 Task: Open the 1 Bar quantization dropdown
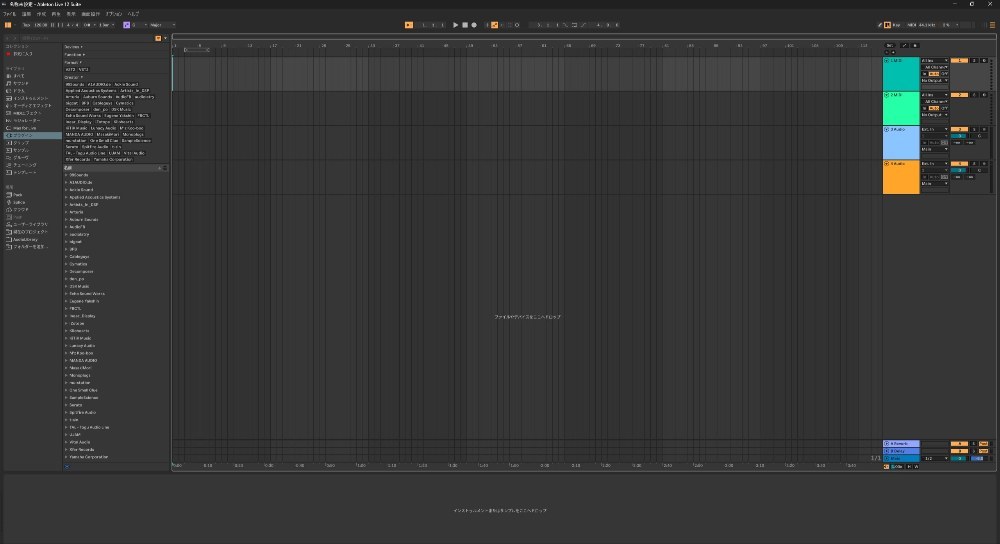[107, 25]
